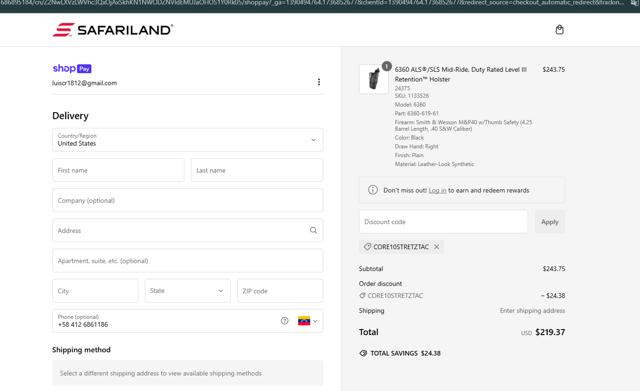Click the search icon in Address field

click(x=313, y=230)
